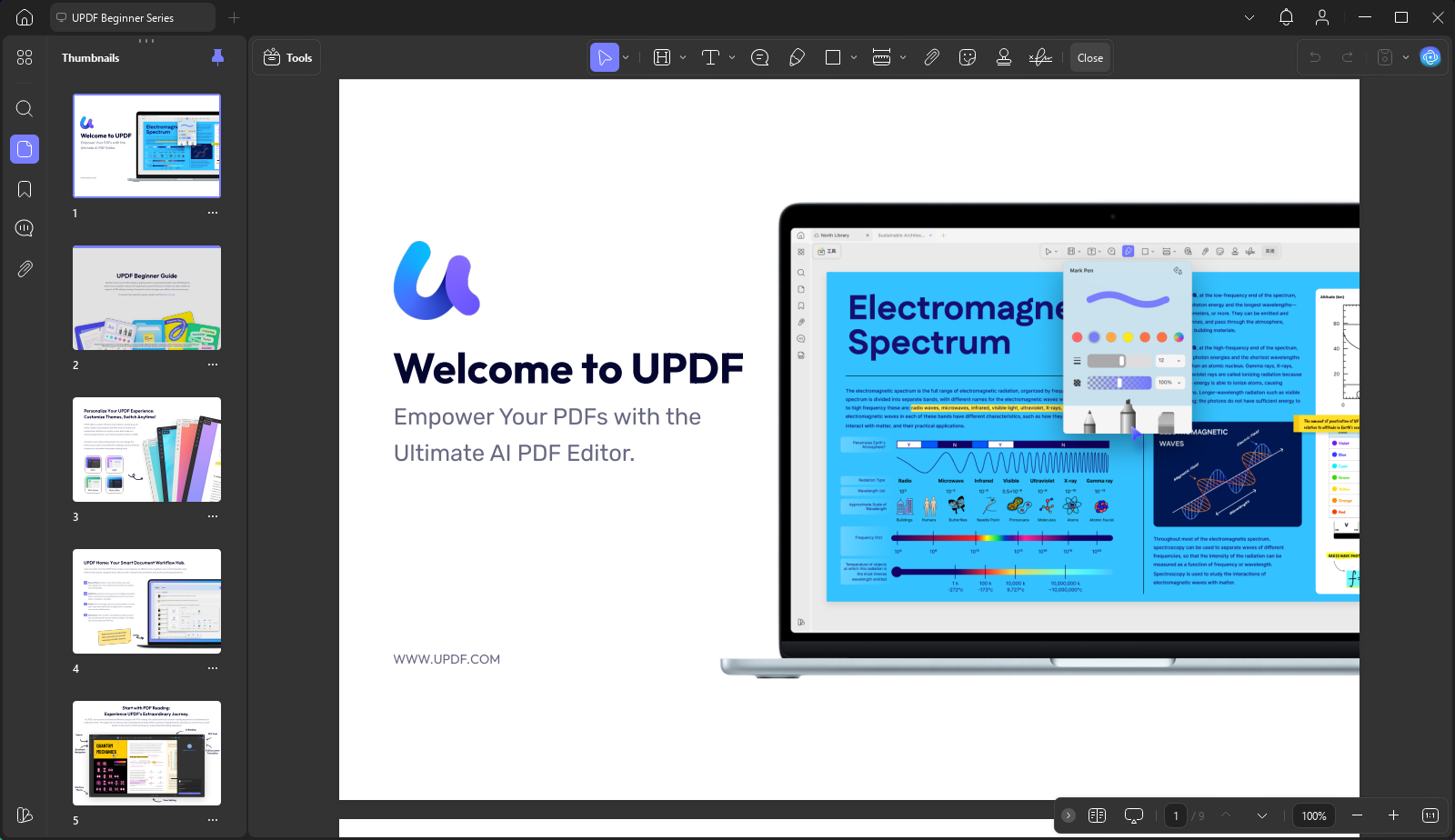Open the Comments panel in the sidebar
1455x840 pixels.
point(25,228)
